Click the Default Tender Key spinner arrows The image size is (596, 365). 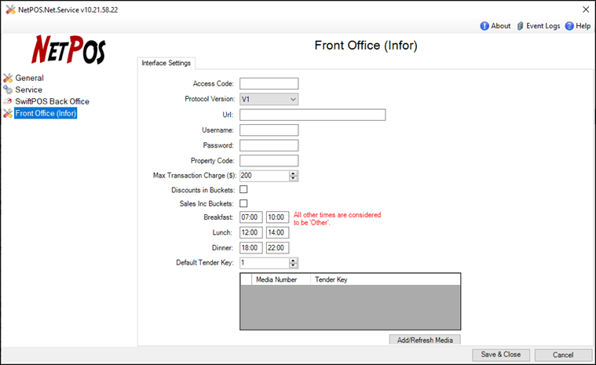coord(293,263)
